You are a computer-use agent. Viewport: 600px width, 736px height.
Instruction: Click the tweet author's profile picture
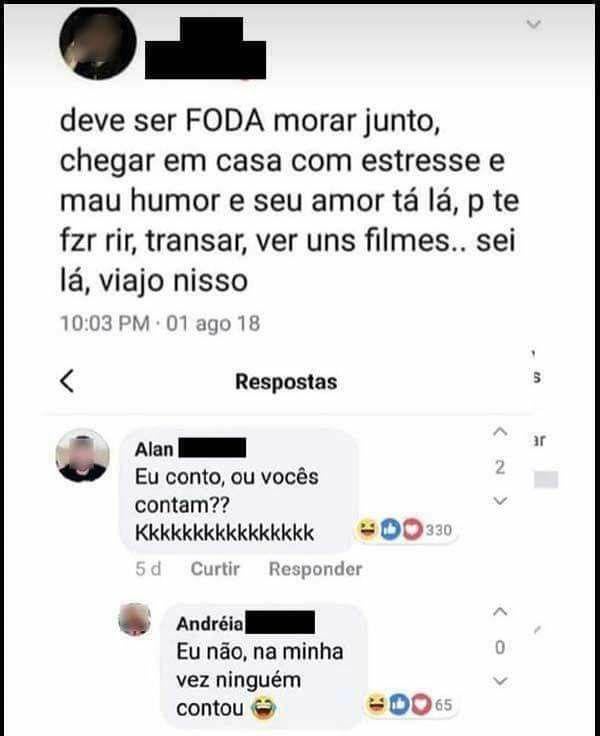click(x=98, y=42)
